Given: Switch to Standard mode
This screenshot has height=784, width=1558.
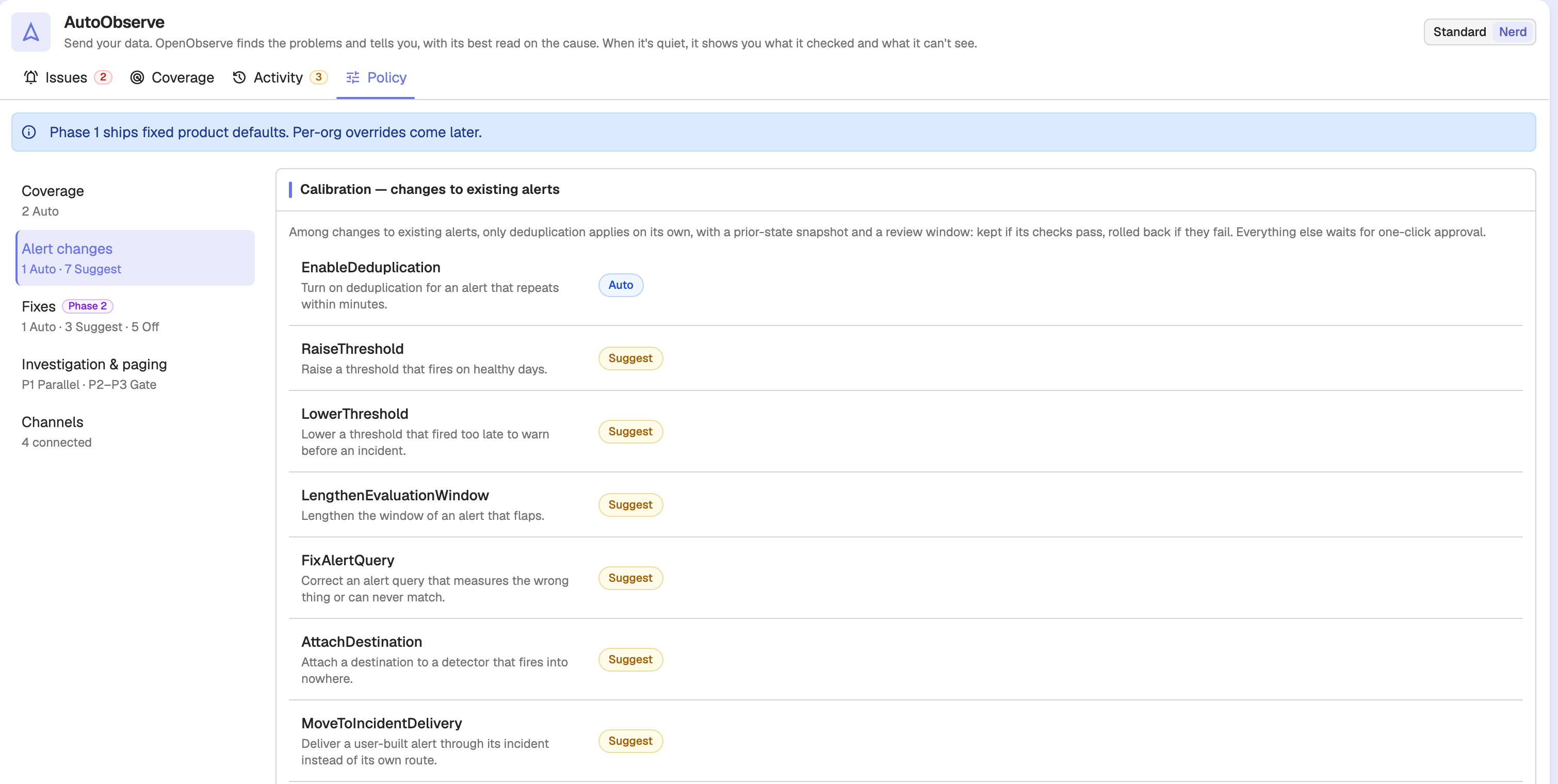Looking at the screenshot, I should click(x=1459, y=32).
